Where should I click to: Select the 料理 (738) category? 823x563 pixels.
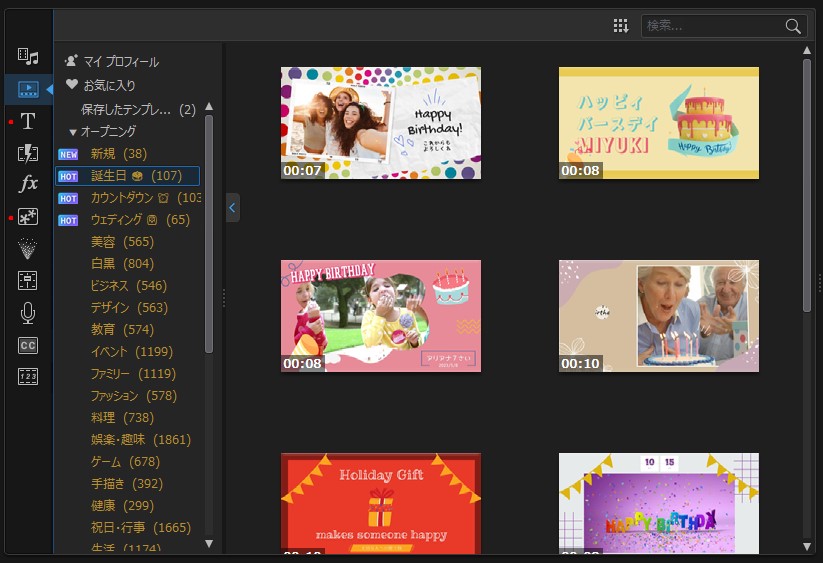point(122,418)
